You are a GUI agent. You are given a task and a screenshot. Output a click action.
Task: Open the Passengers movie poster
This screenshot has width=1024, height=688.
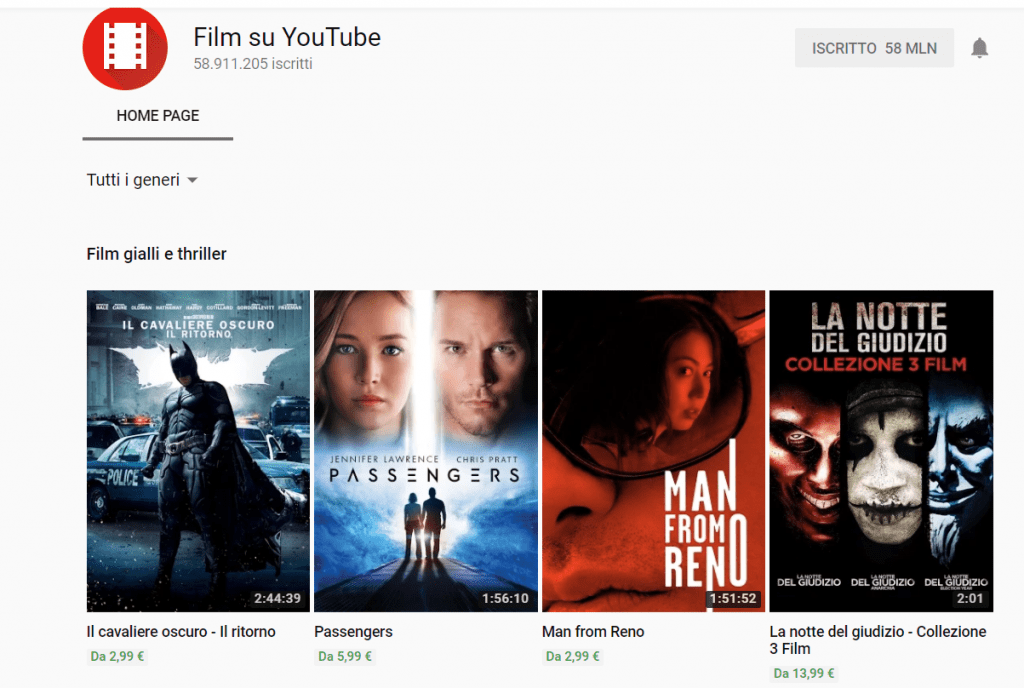tap(426, 451)
